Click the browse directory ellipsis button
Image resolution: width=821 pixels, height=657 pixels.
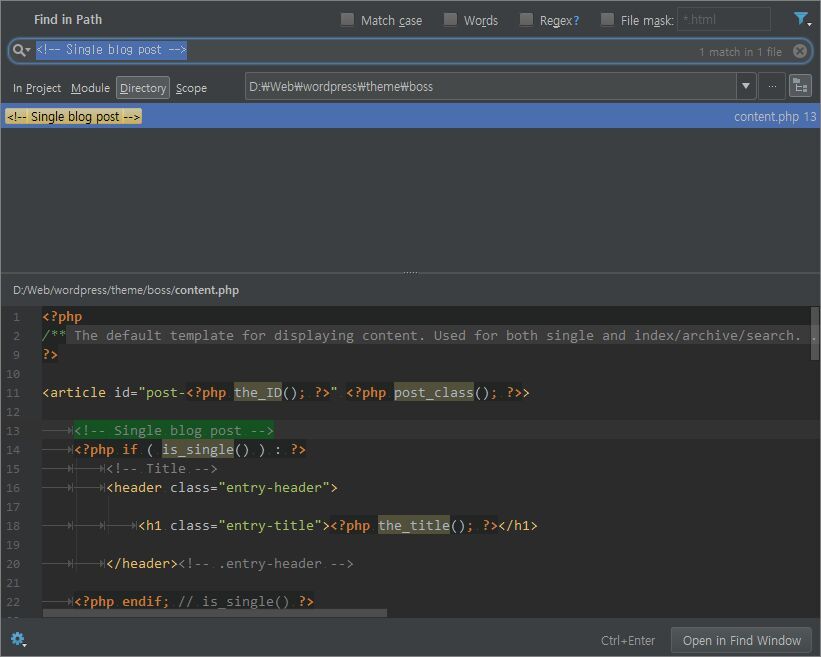point(772,86)
